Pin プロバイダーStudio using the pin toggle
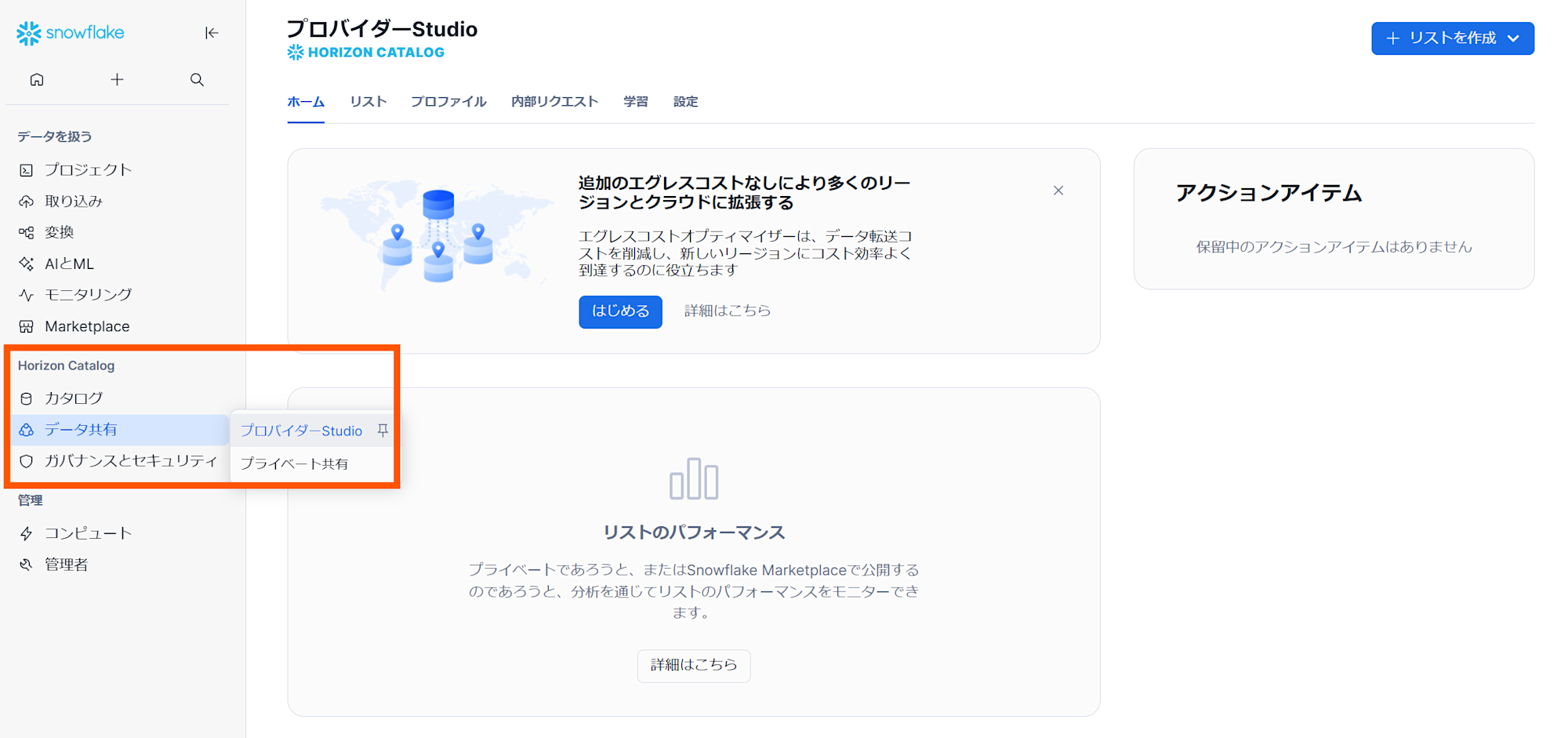 click(383, 430)
